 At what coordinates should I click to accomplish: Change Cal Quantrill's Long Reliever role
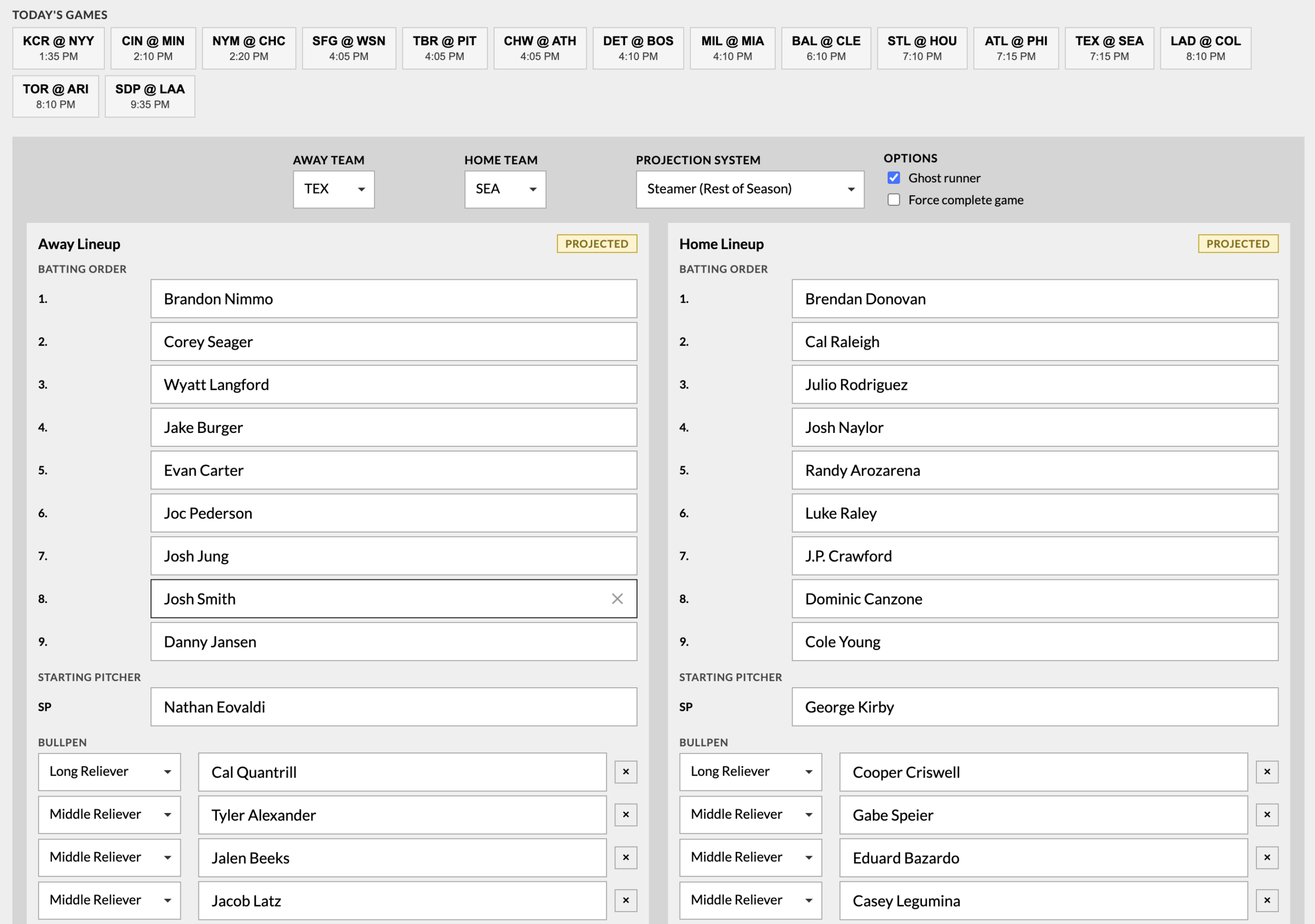coord(109,771)
